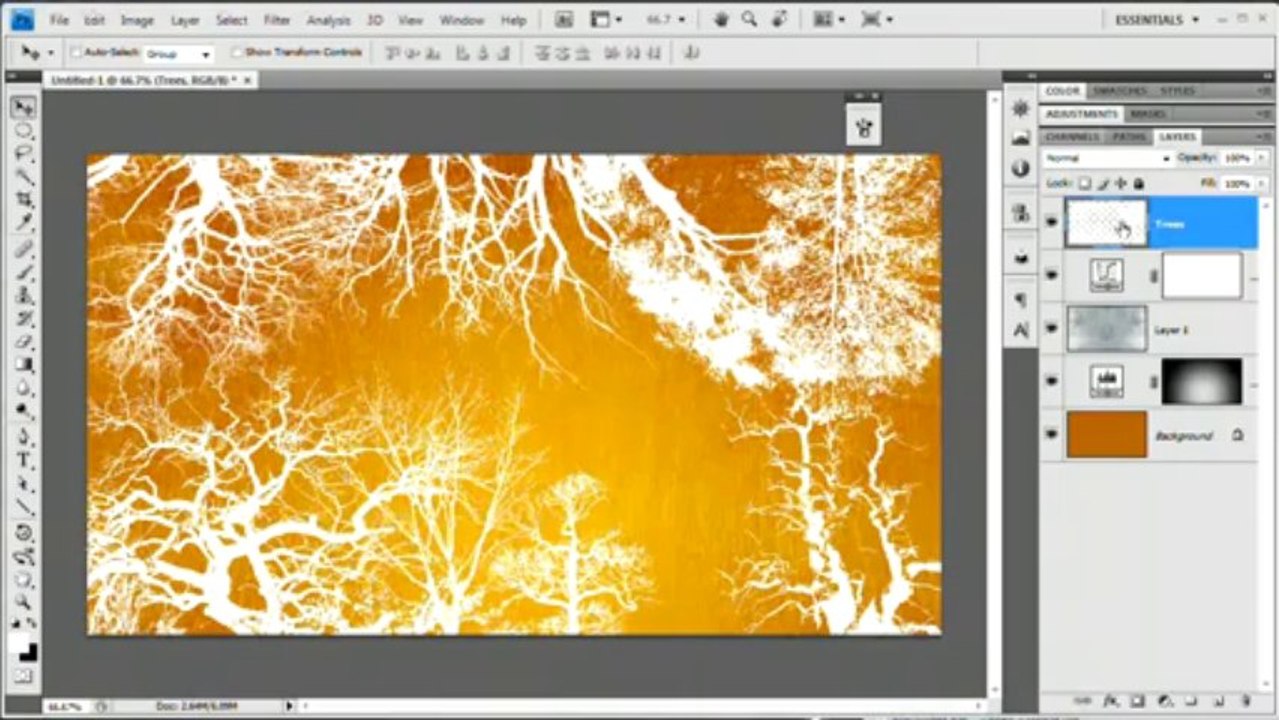Viewport: 1279px width, 720px height.
Task: Enable Show Transform Controls checkbox
Action: pyautogui.click(x=236, y=53)
